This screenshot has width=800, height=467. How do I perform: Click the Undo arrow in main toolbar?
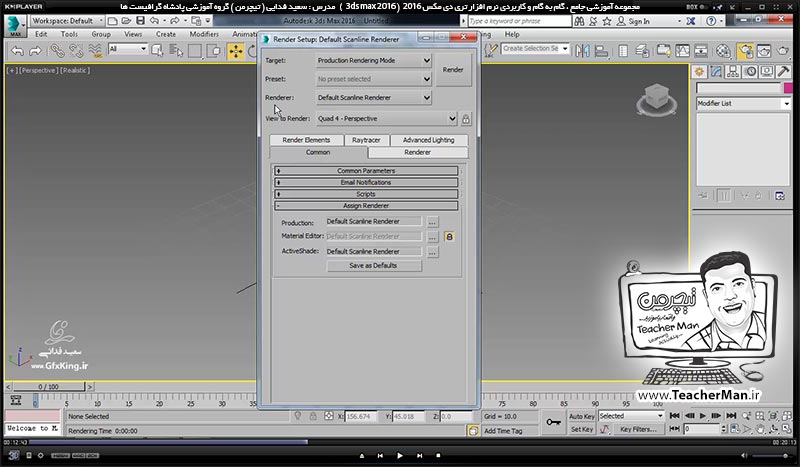tap(17, 51)
